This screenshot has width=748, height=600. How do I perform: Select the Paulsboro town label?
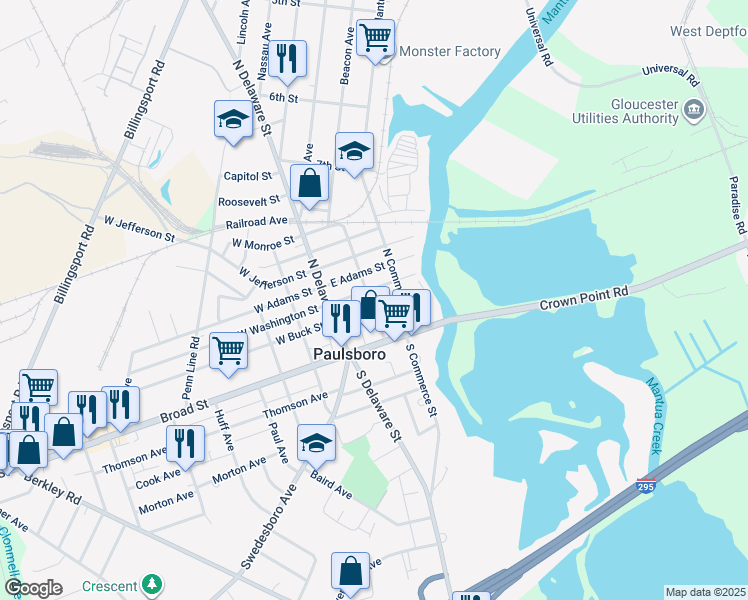(x=349, y=354)
